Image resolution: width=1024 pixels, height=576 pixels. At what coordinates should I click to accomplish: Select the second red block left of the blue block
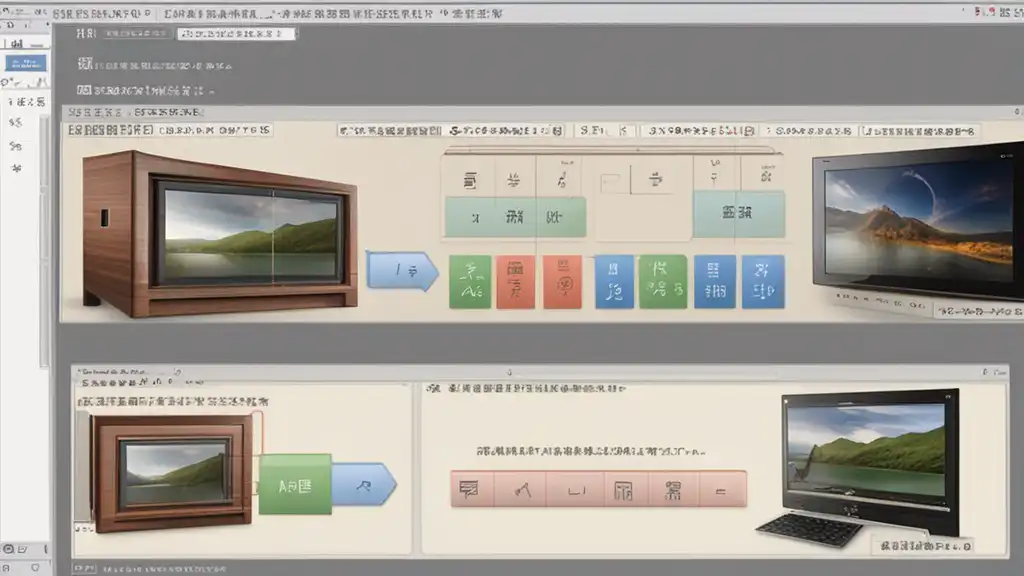click(562, 281)
